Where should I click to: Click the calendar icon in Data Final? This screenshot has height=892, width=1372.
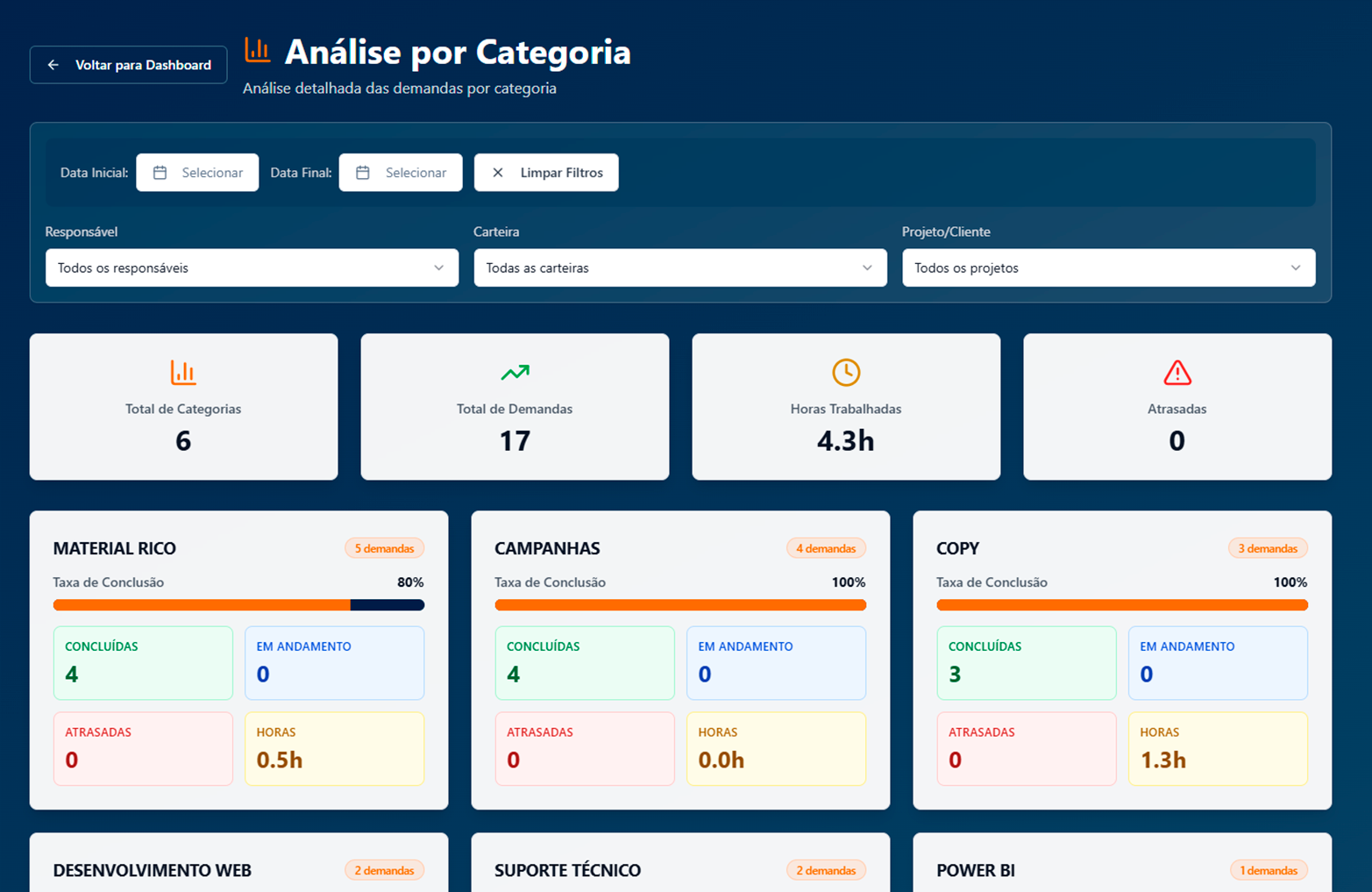click(363, 173)
